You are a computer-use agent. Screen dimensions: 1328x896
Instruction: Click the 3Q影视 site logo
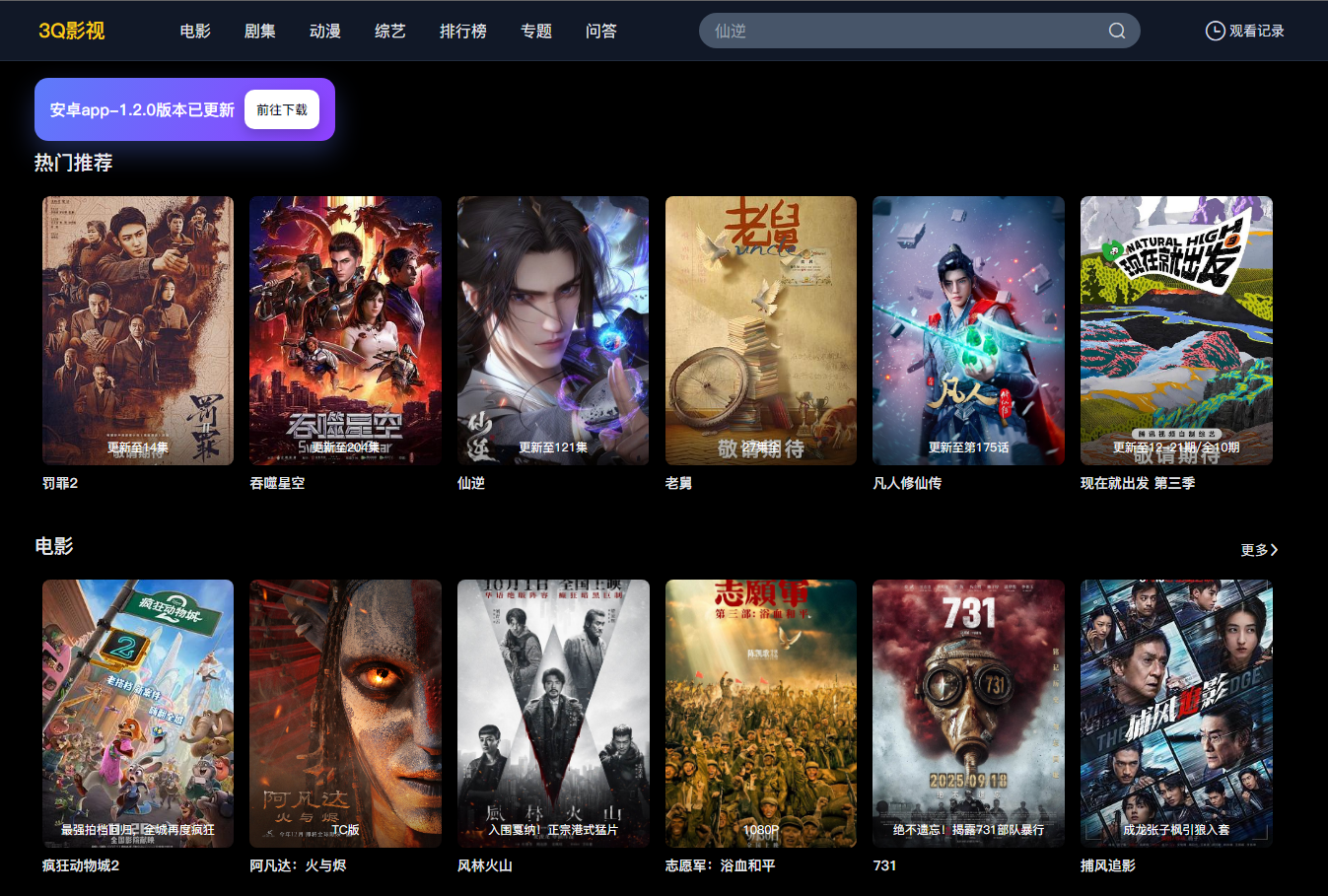(72, 31)
